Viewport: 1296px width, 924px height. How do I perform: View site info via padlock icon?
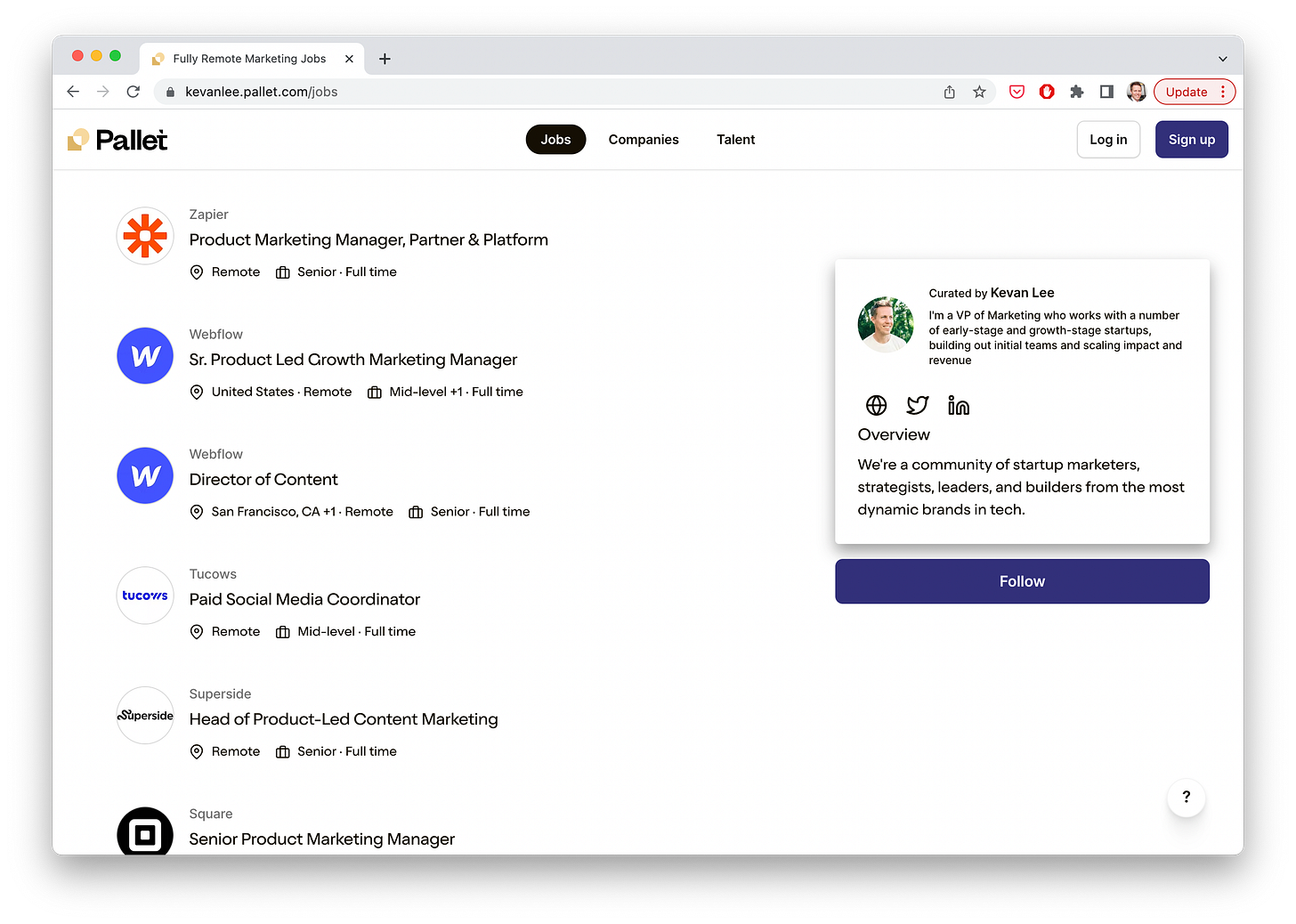[x=170, y=92]
